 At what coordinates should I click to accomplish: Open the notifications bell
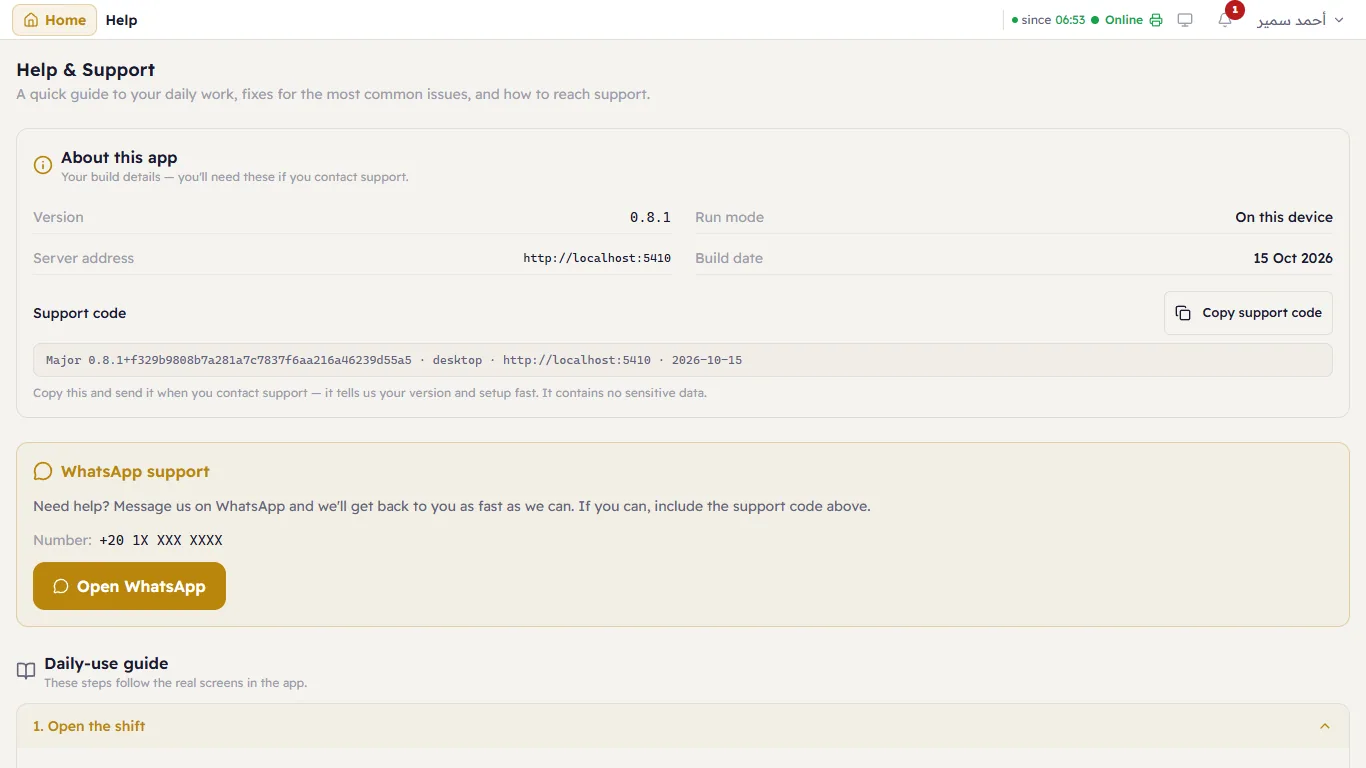pos(1225,20)
